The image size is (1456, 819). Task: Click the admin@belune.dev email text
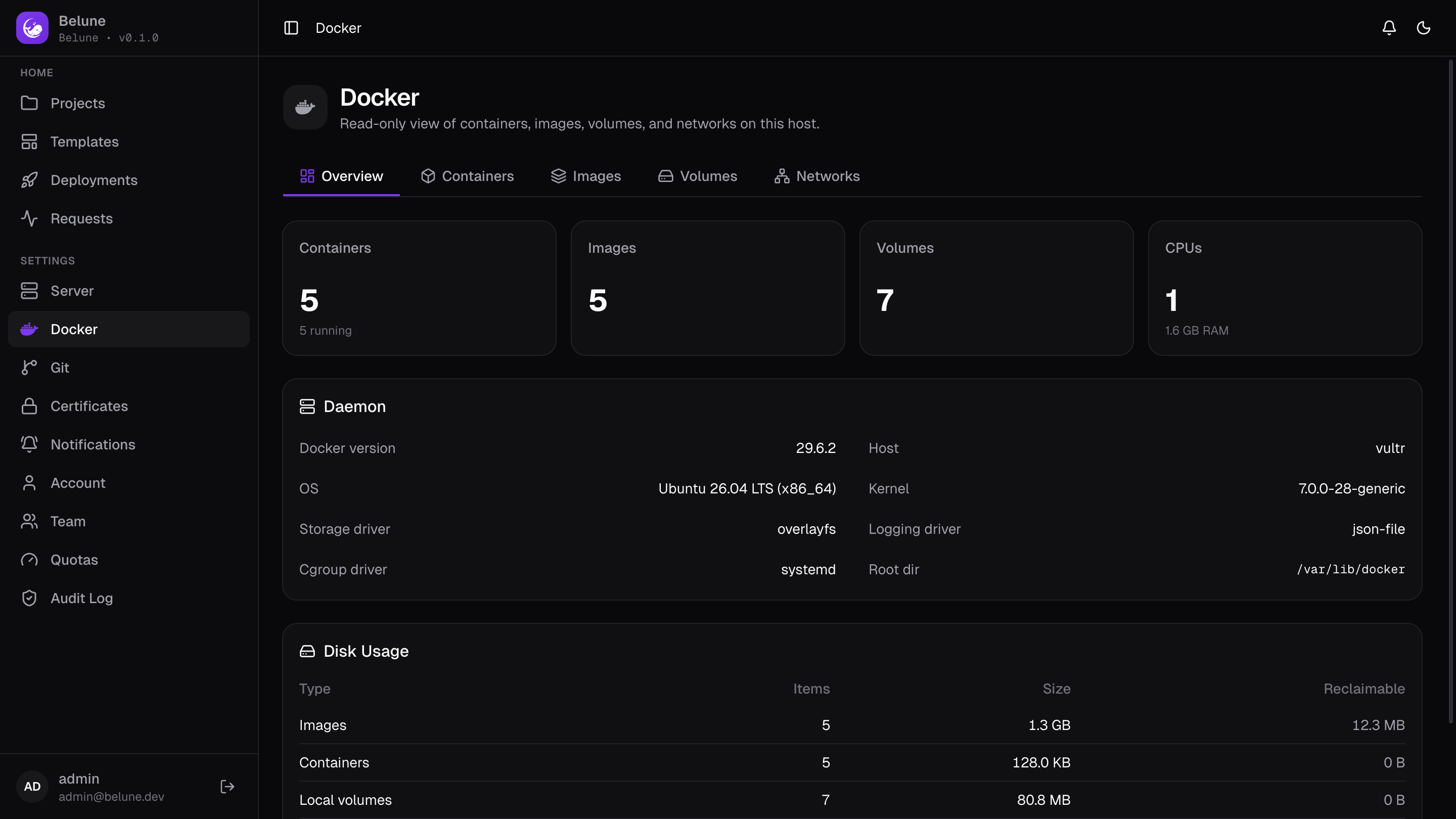(111, 796)
